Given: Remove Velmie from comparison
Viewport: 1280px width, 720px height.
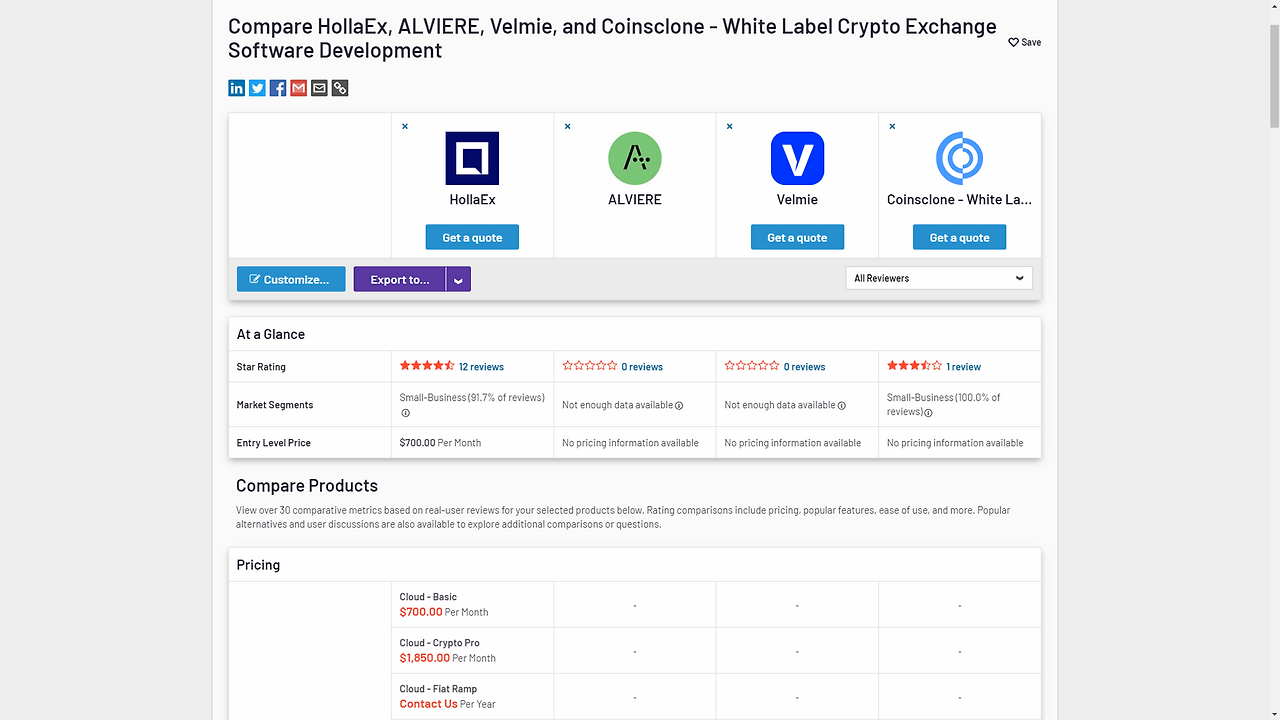Looking at the screenshot, I should pos(730,126).
